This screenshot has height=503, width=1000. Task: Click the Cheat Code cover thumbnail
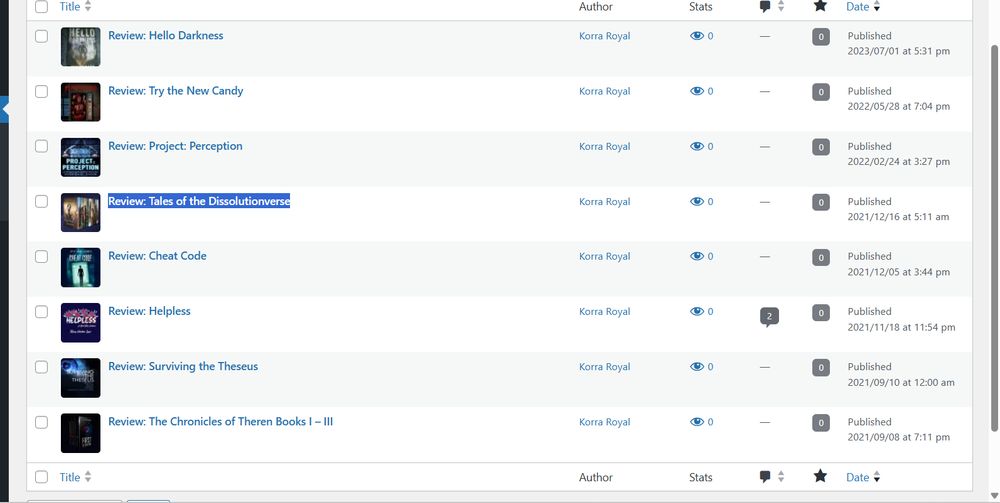click(80, 268)
